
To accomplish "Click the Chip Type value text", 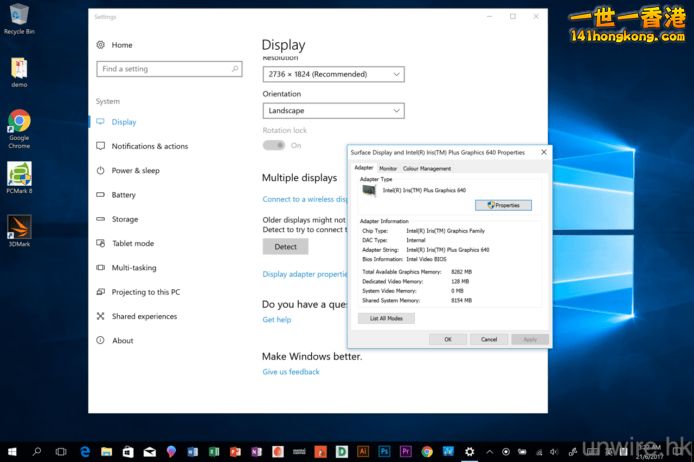I will (x=445, y=231).
